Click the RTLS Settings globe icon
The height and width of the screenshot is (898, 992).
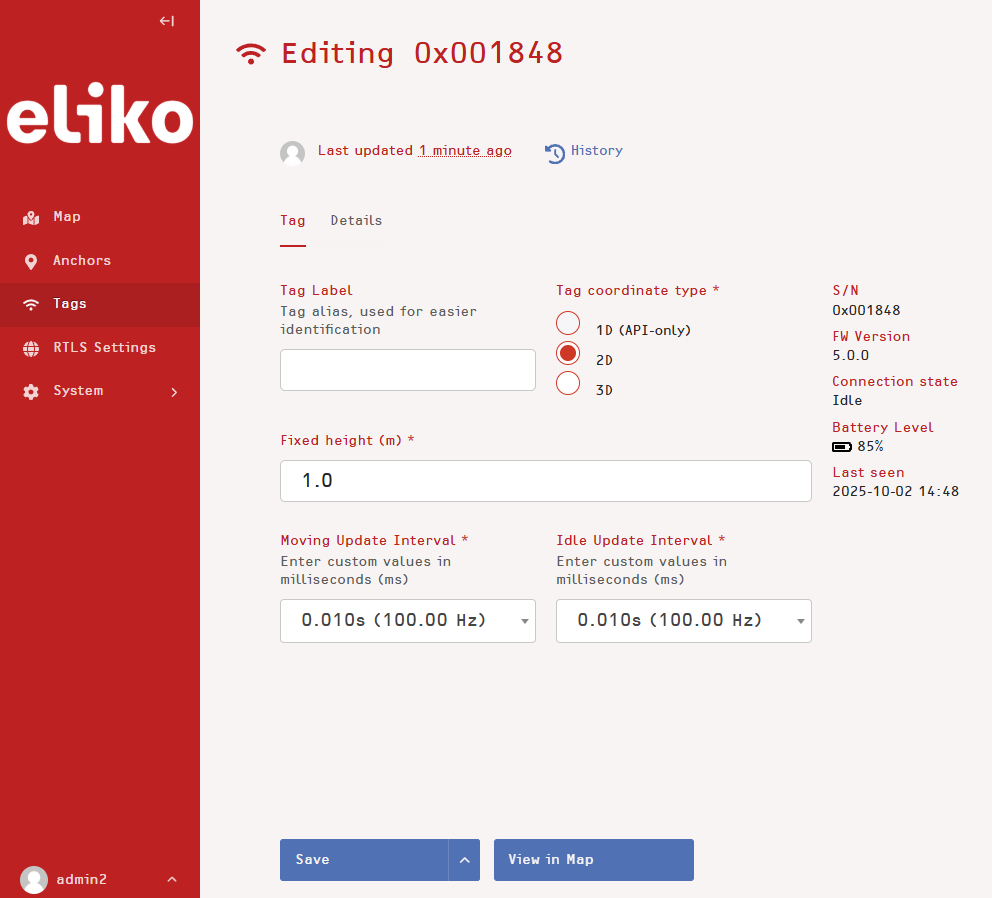[31, 348]
